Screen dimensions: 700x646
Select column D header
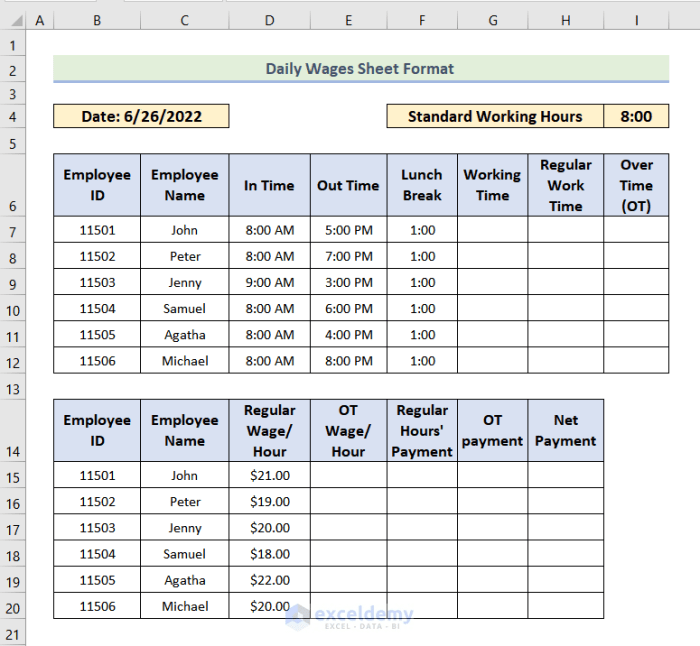click(269, 20)
